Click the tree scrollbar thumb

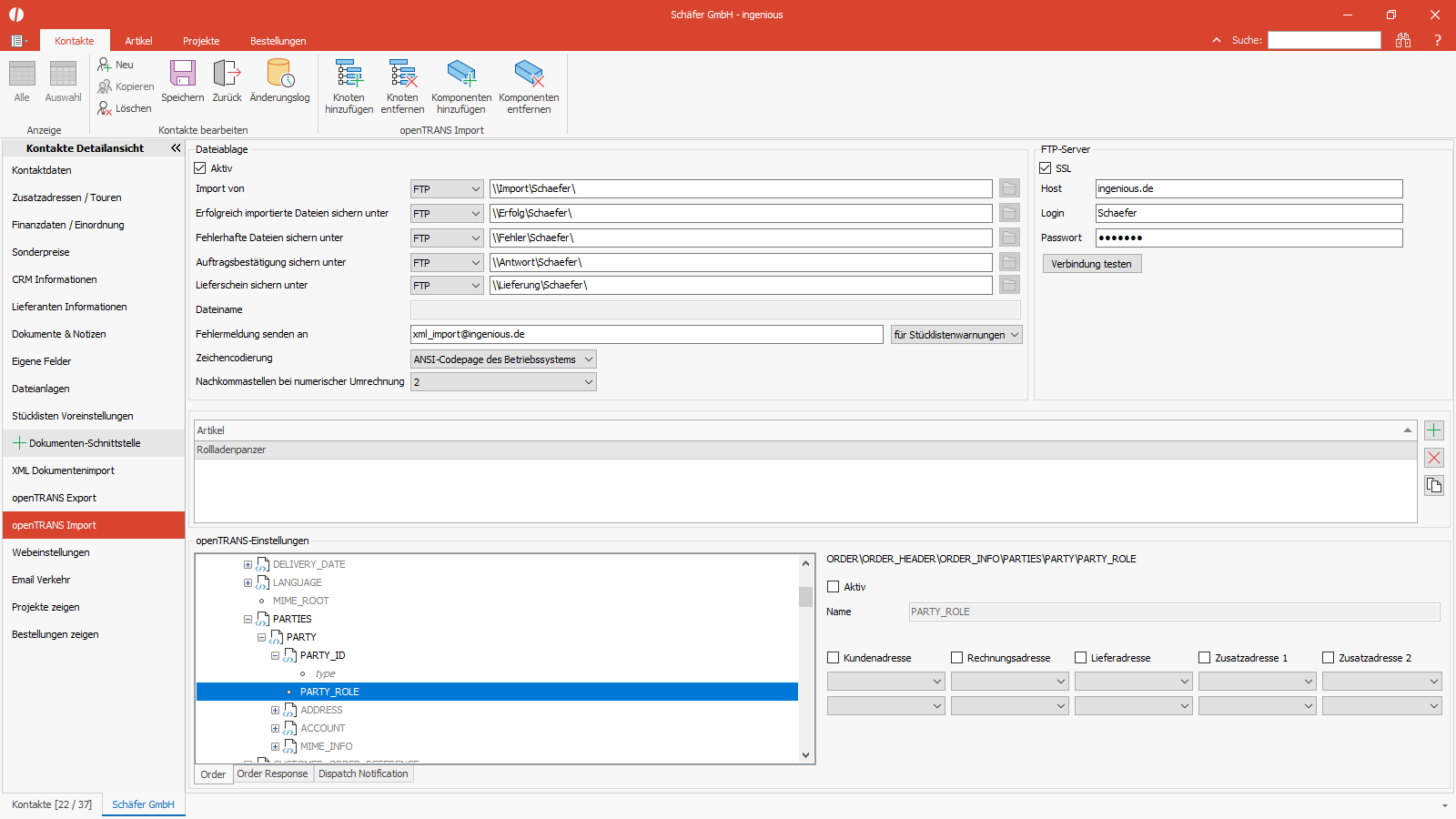805,596
